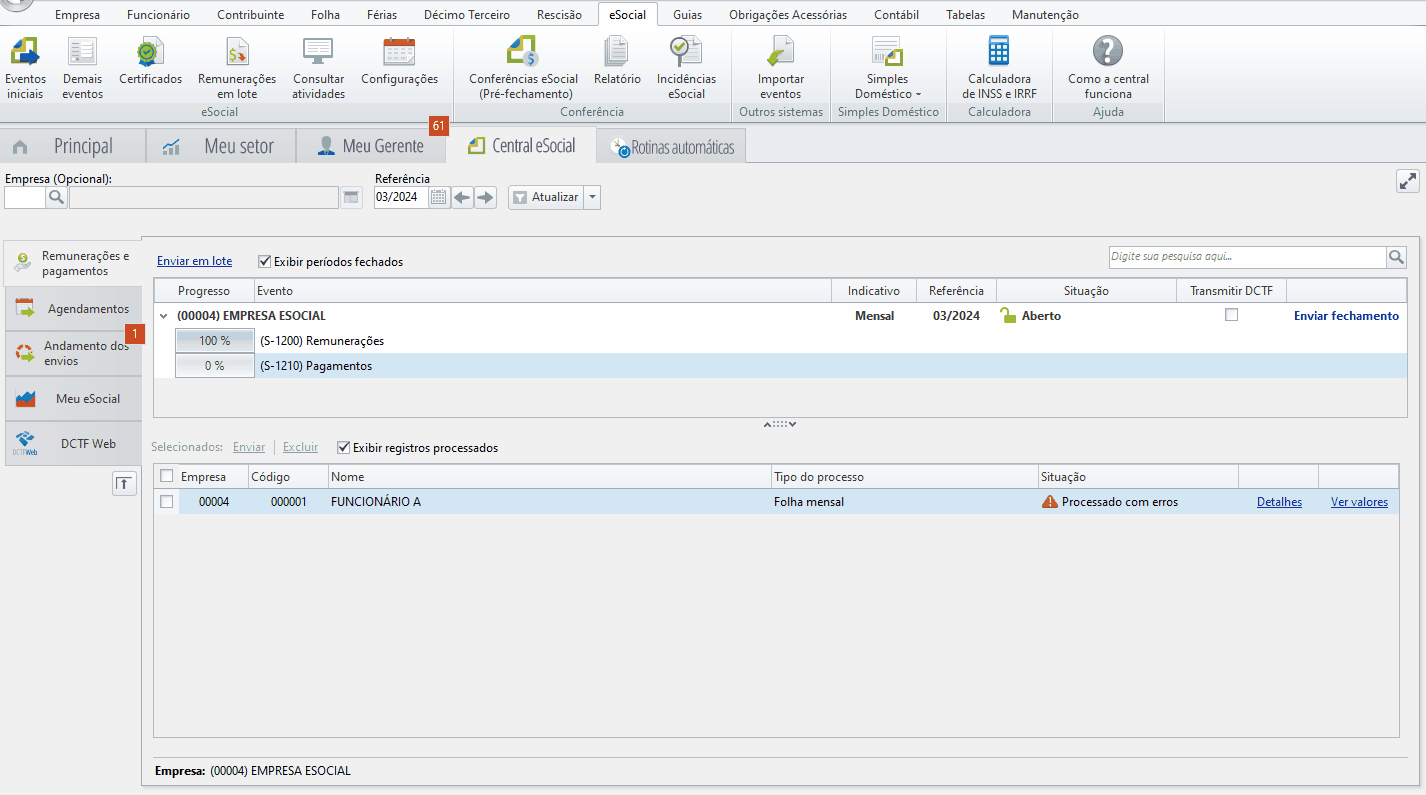Screen dimensions: 1426x795
Task: Switch to the Rotinas automáticas tab
Action: (x=671, y=148)
